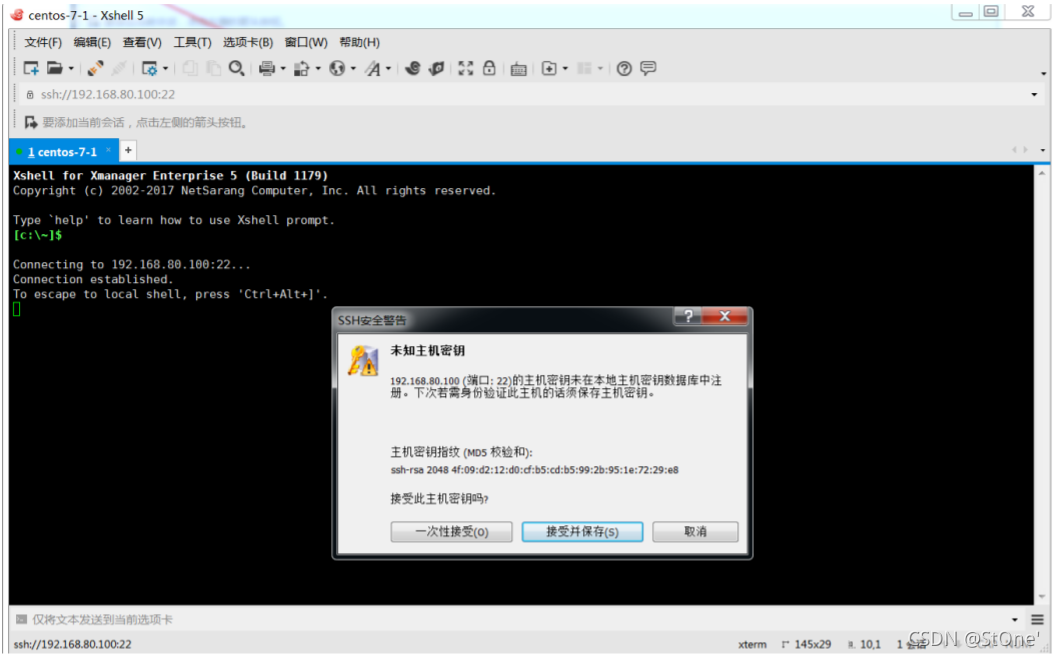Click the xterm status bar entry
The height and width of the screenshot is (657, 1055).
coord(752,644)
